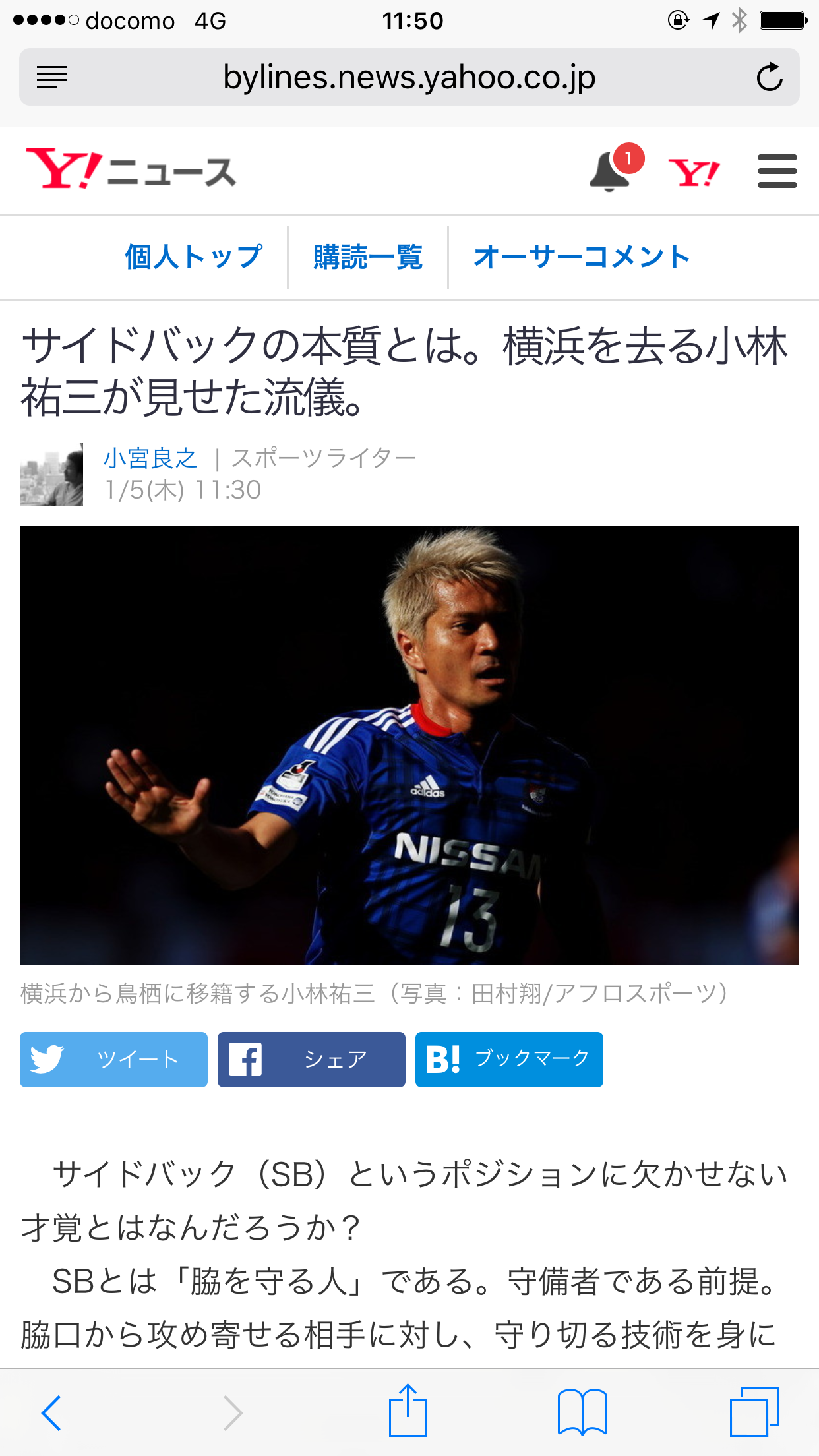This screenshot has width=819, height=1456.
Task: Select the 個人トップ tab
Action: pos(194,257)
